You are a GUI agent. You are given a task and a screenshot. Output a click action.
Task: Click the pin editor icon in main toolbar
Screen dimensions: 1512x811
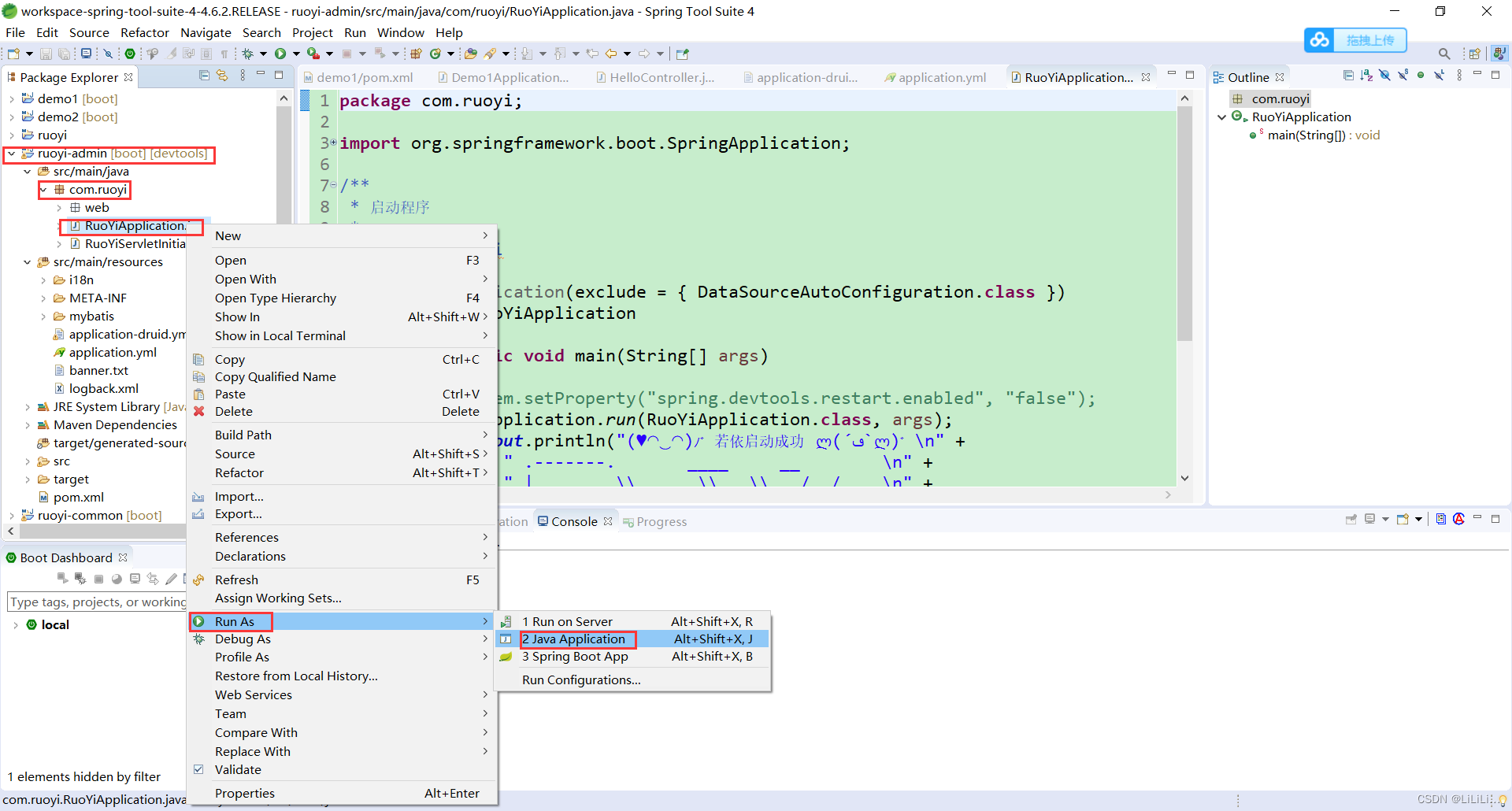[683, 54]
